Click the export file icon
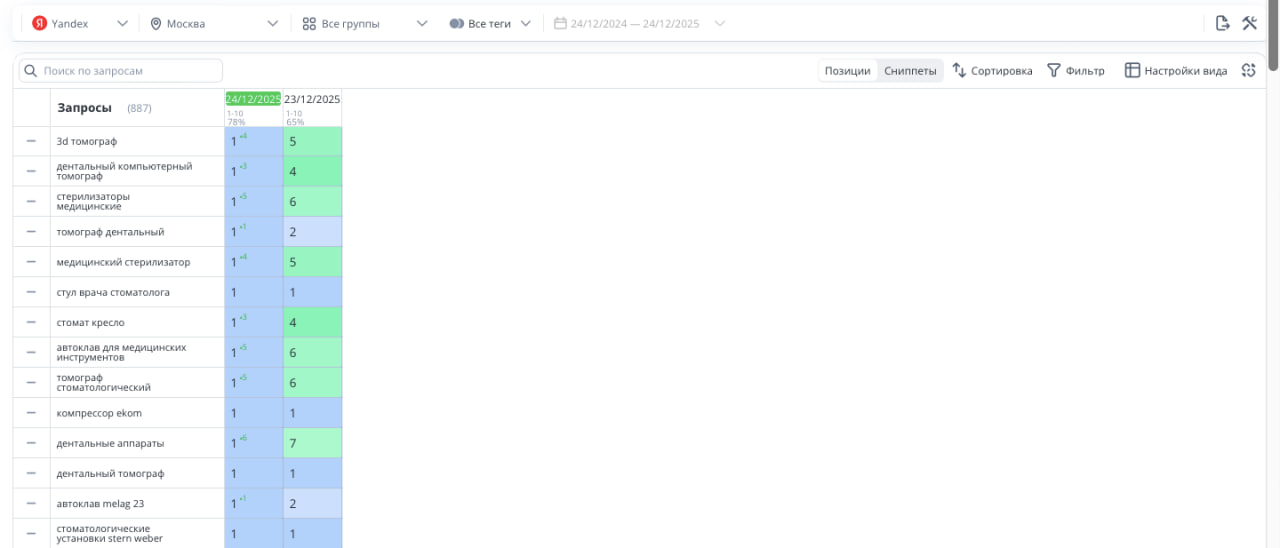 click(x=1222, y=23)
